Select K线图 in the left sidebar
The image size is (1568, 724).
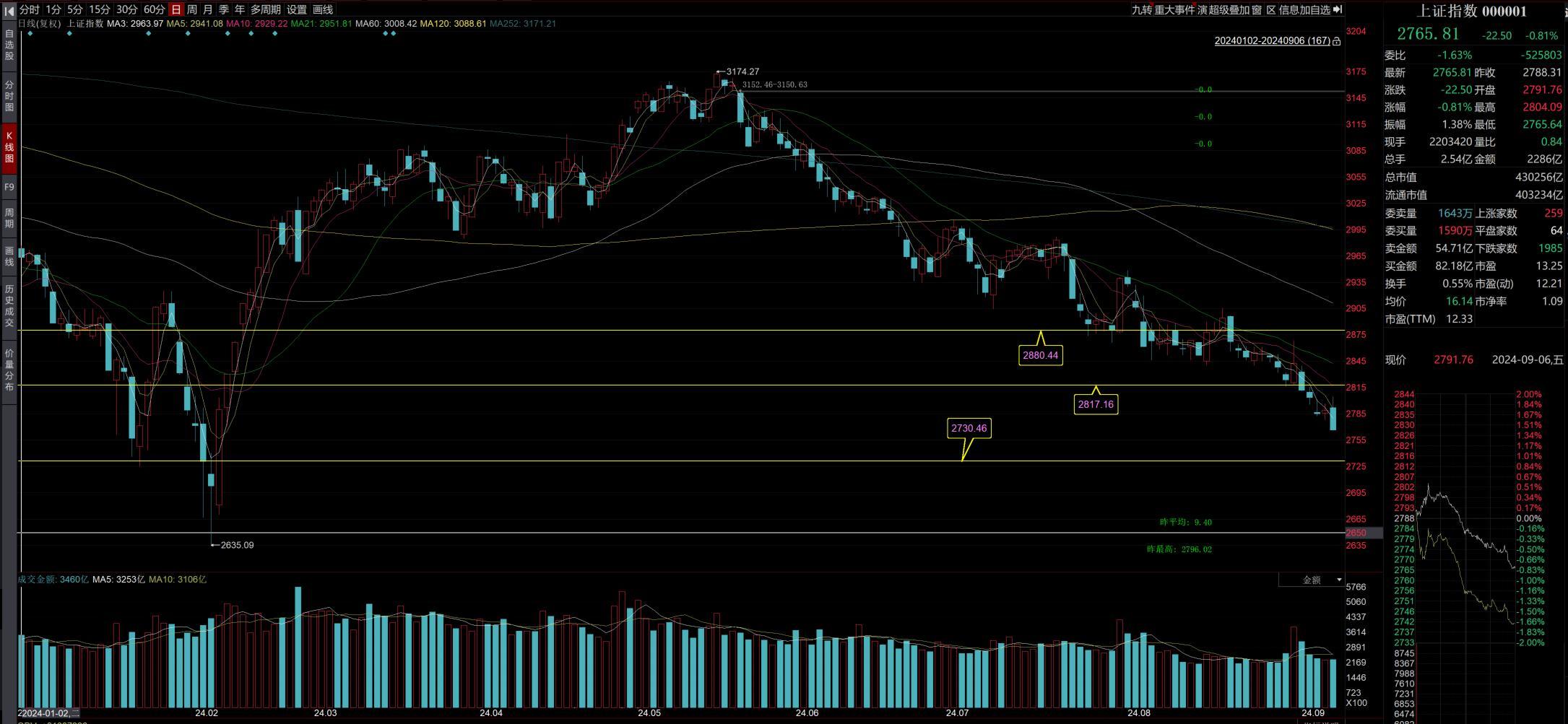pyautogui.click(x=9, y=147)
